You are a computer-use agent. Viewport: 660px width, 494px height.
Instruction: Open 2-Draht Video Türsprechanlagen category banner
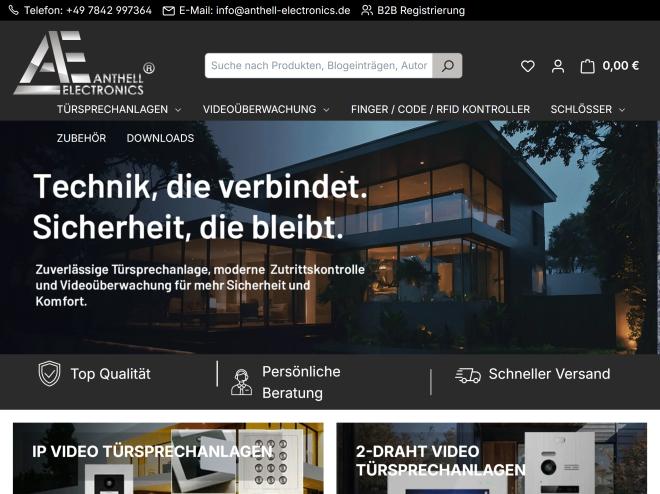coord(492,458)
